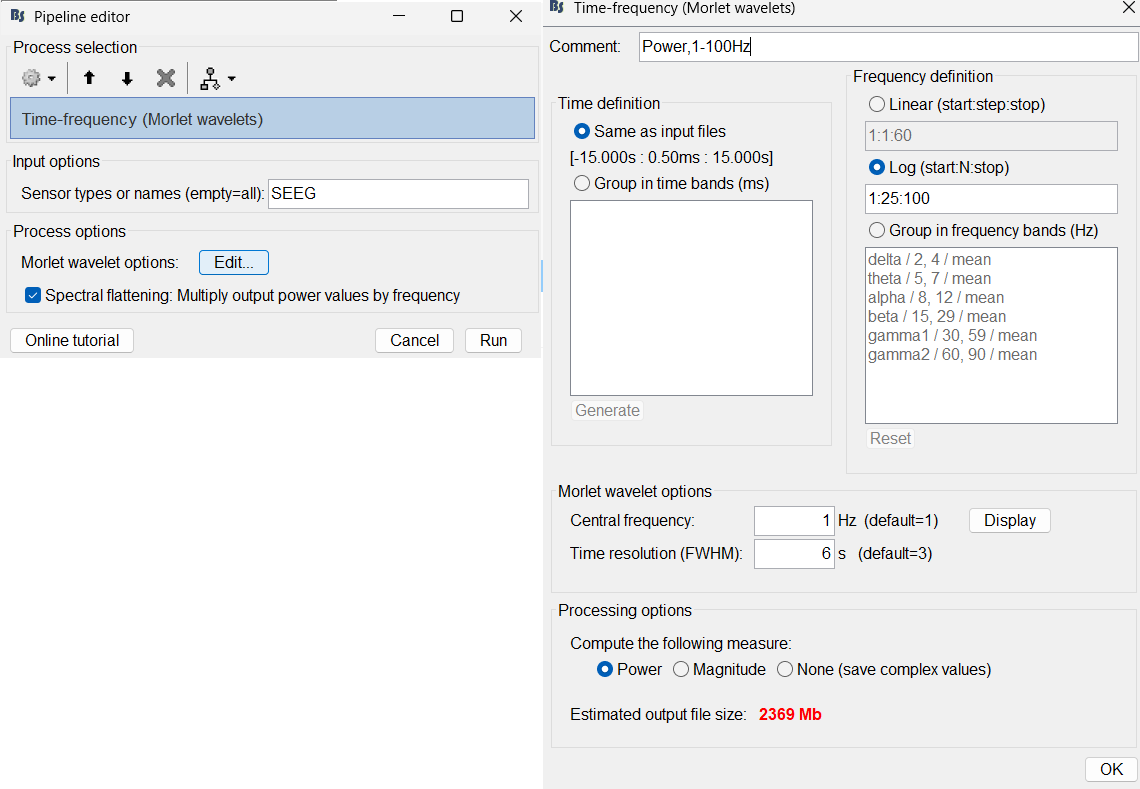1140x789 pixels.
Task: Choose None (save complex values) option
Action: click(785, 670)
